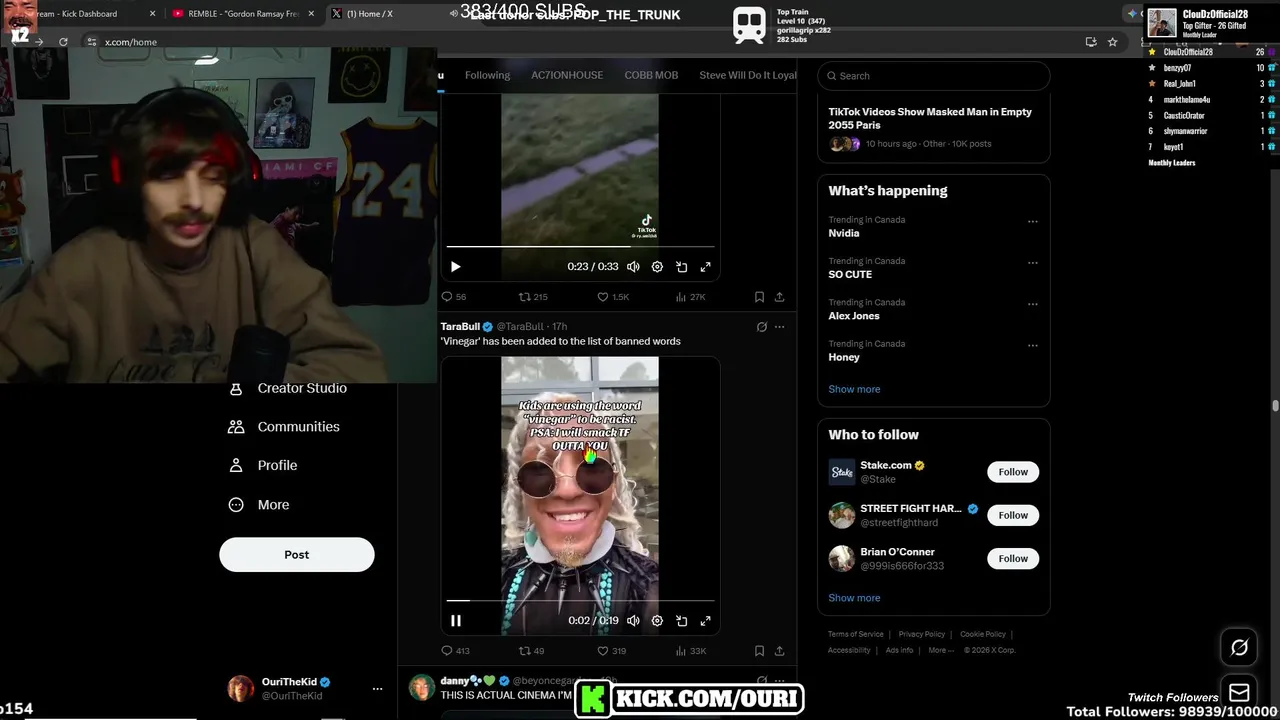Image resolution: width=1280 pixels, height=720 pixels.
Task: Open Profile in sidebar
Action: click(263, 466)
